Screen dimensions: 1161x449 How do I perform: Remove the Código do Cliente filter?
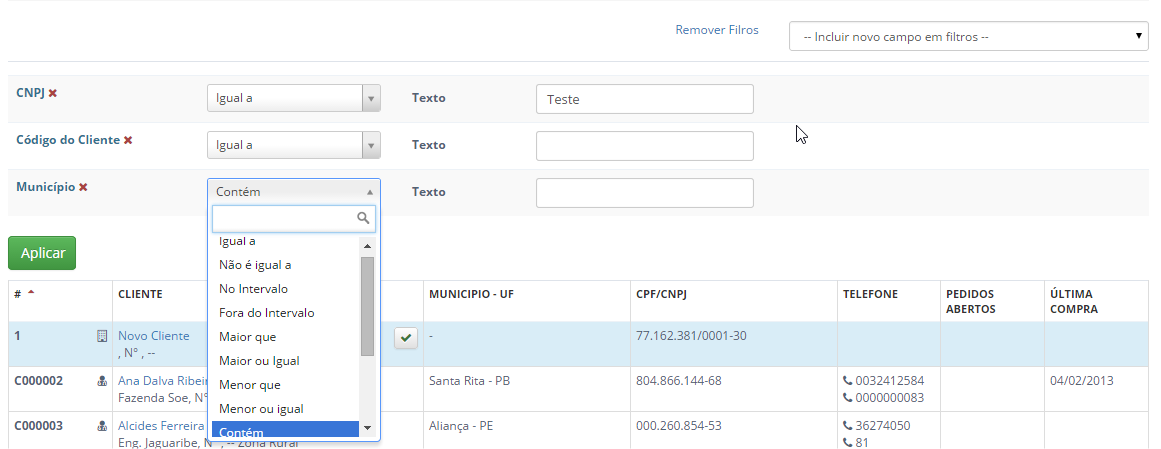click(128, 140)
